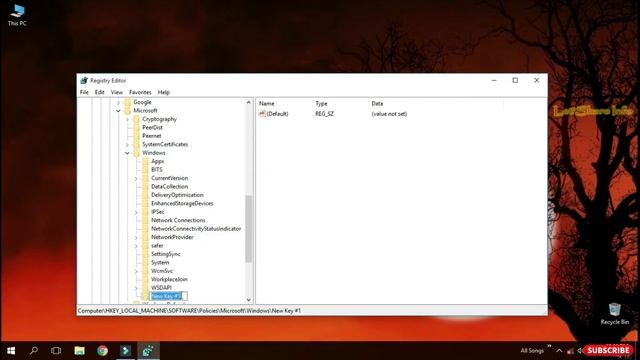Show hidden system tray icons
Viewport: 640px width, 360px height.
pyautogui.click(x=559, y=351)
